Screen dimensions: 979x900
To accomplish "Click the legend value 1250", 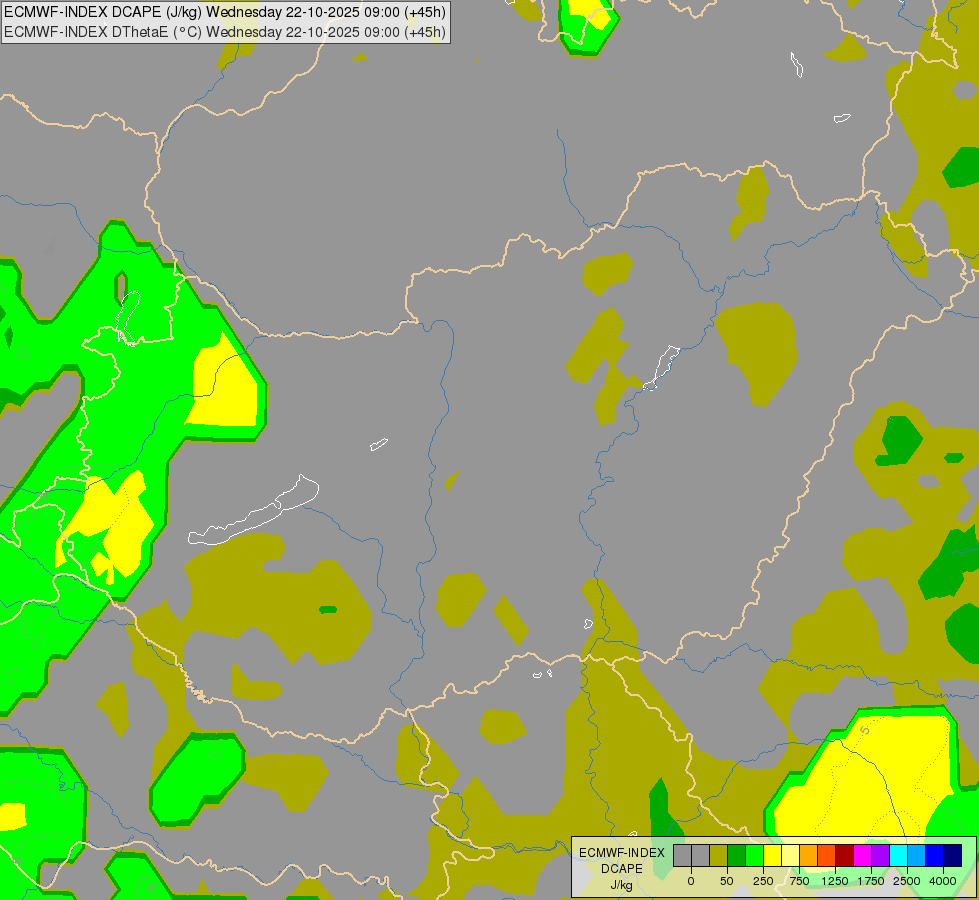I will tap(835, 881).
